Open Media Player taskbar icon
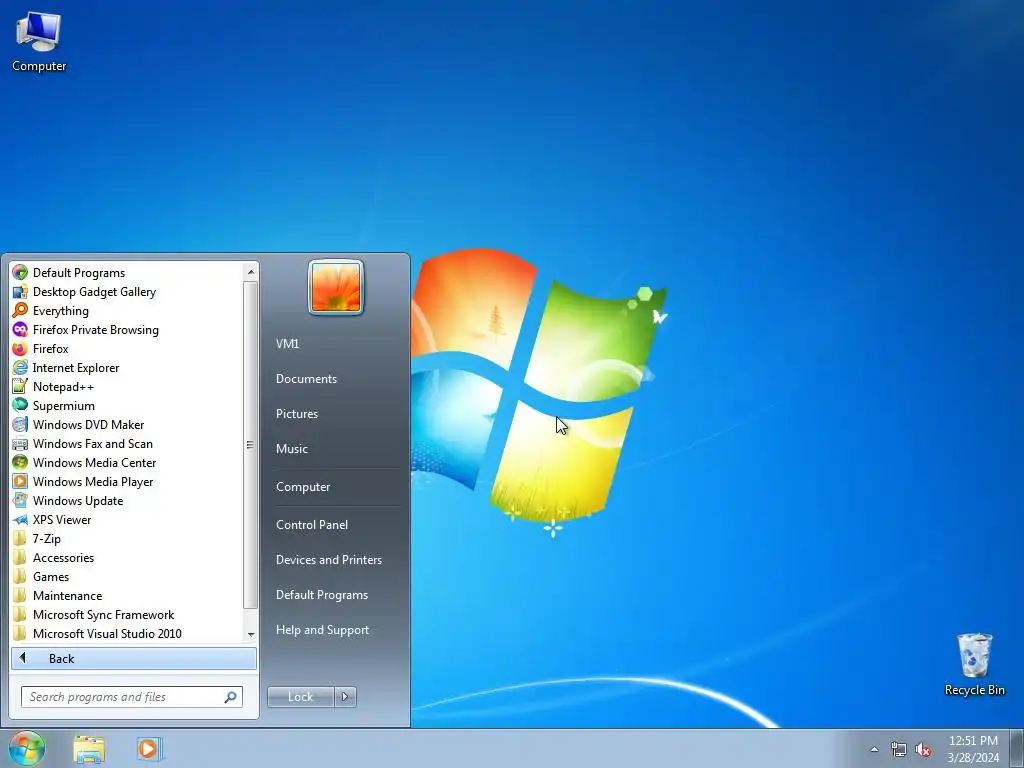 (149, 749)
